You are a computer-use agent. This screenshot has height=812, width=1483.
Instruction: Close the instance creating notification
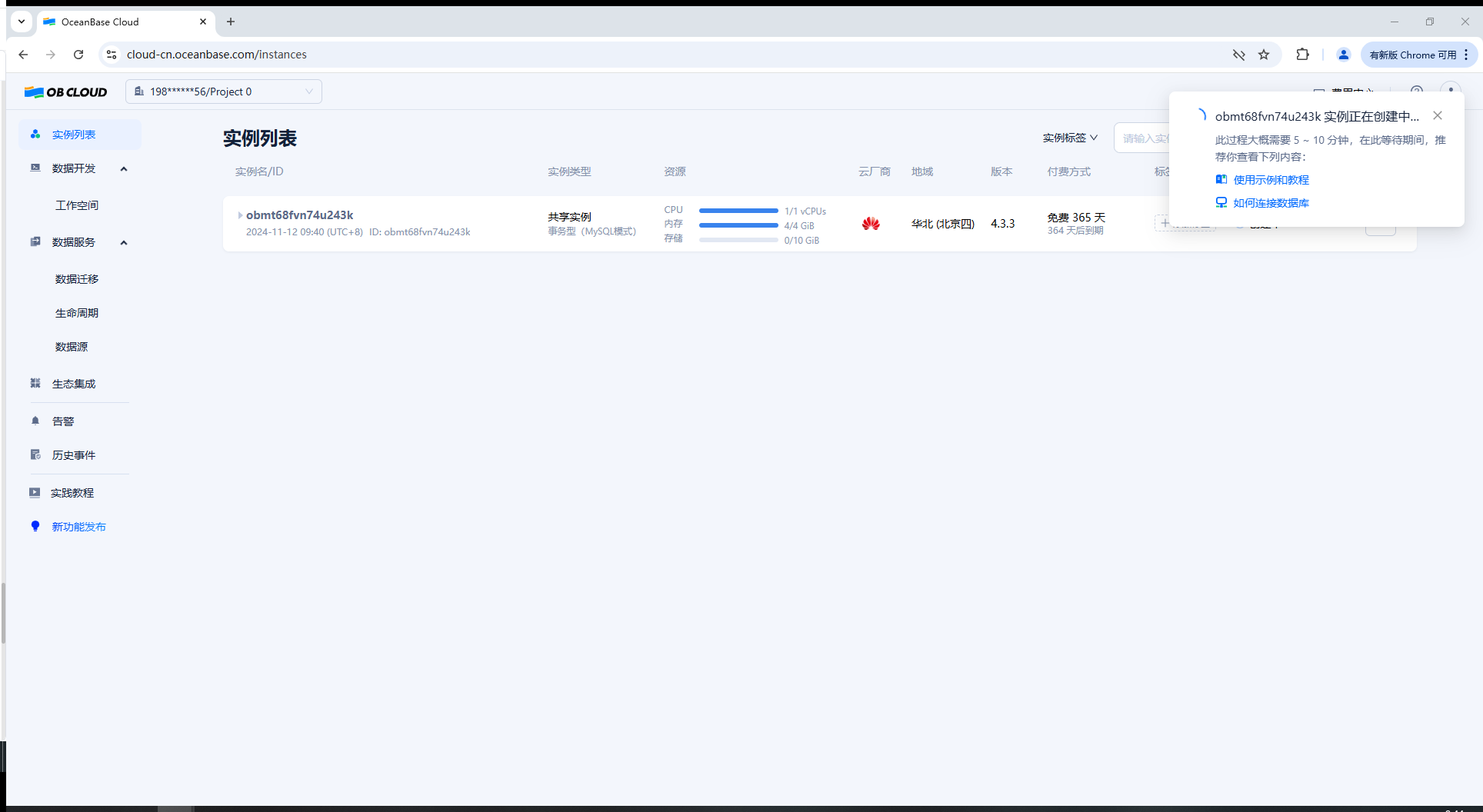point(1438,115)
